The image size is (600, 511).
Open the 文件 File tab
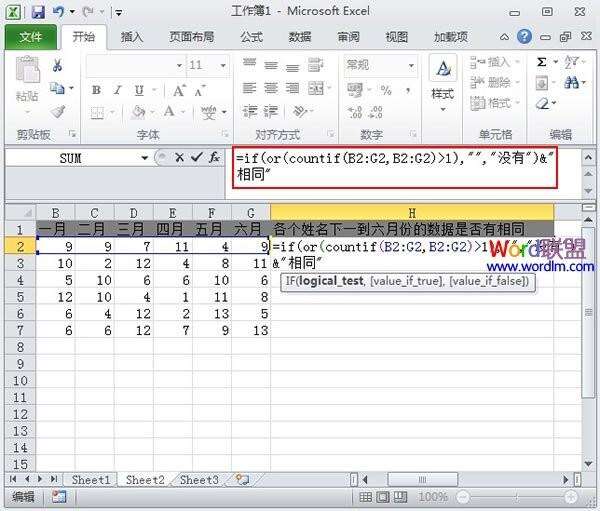coord(31,37)
